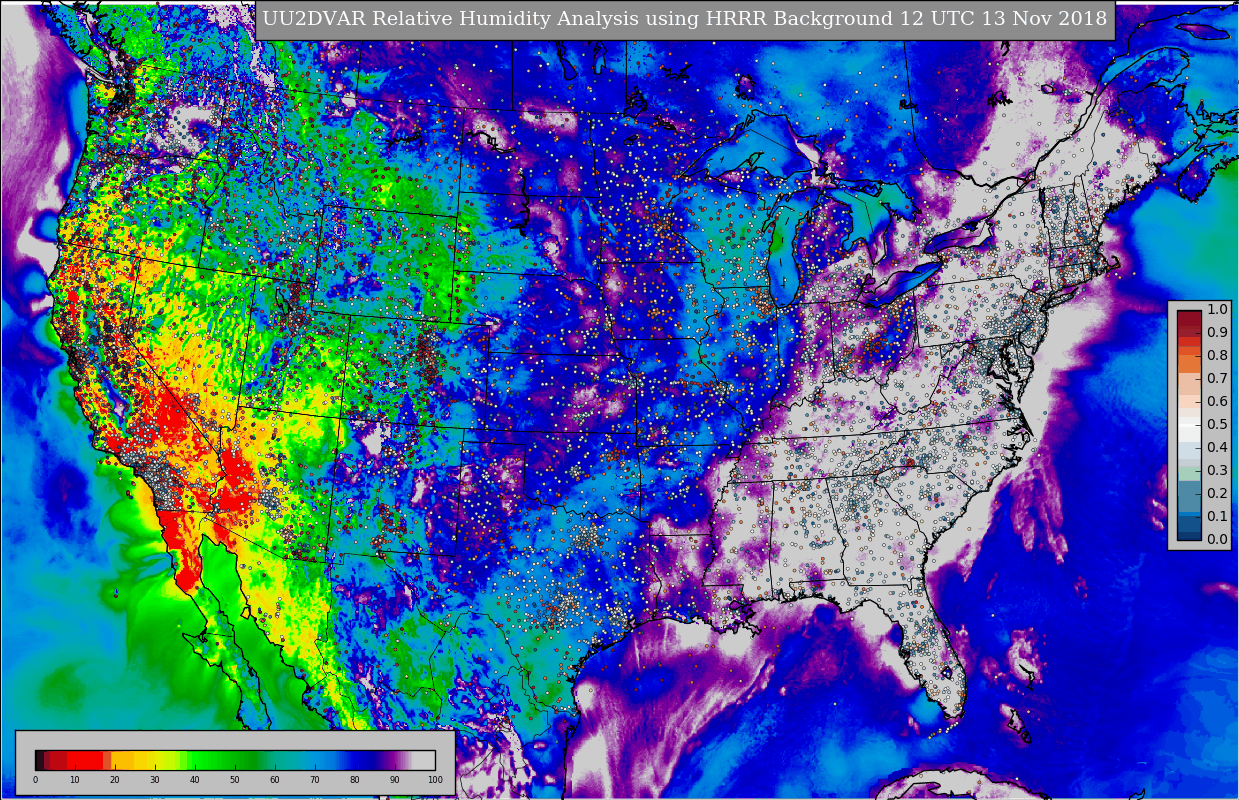Pick the dark blue bottom segment of right colorbar
The width and height of the screenshot is (1239, 800).
tap(1189, 536)
